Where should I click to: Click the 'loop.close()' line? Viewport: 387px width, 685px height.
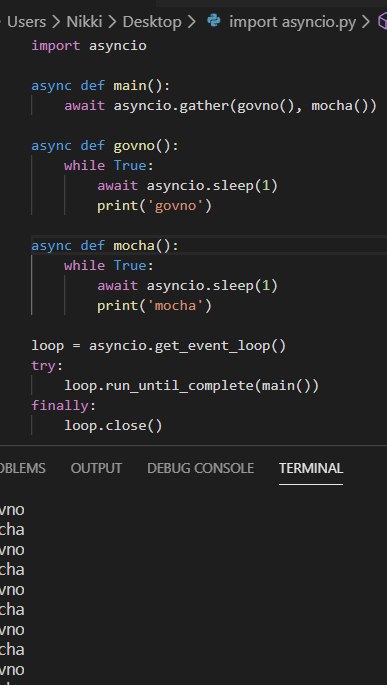click(x=113, y=426)
